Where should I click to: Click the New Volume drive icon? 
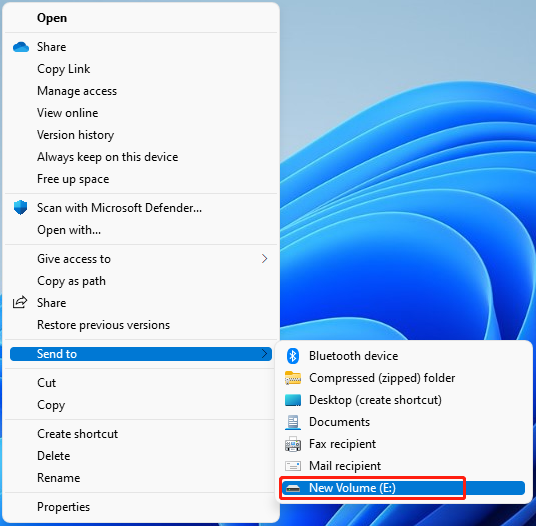(293, 488)
